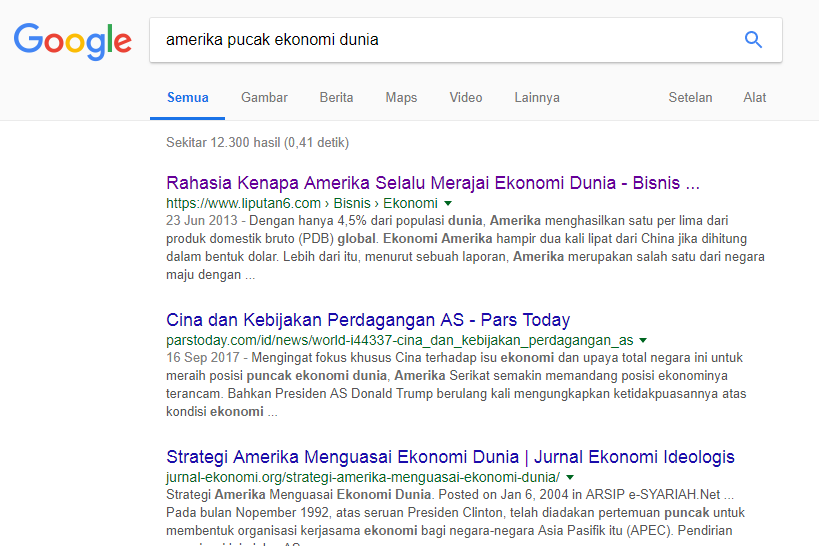Screen dimensions: 819x546
Task: Click the '16 Sep 2017' snippet date
Action: 203,357
